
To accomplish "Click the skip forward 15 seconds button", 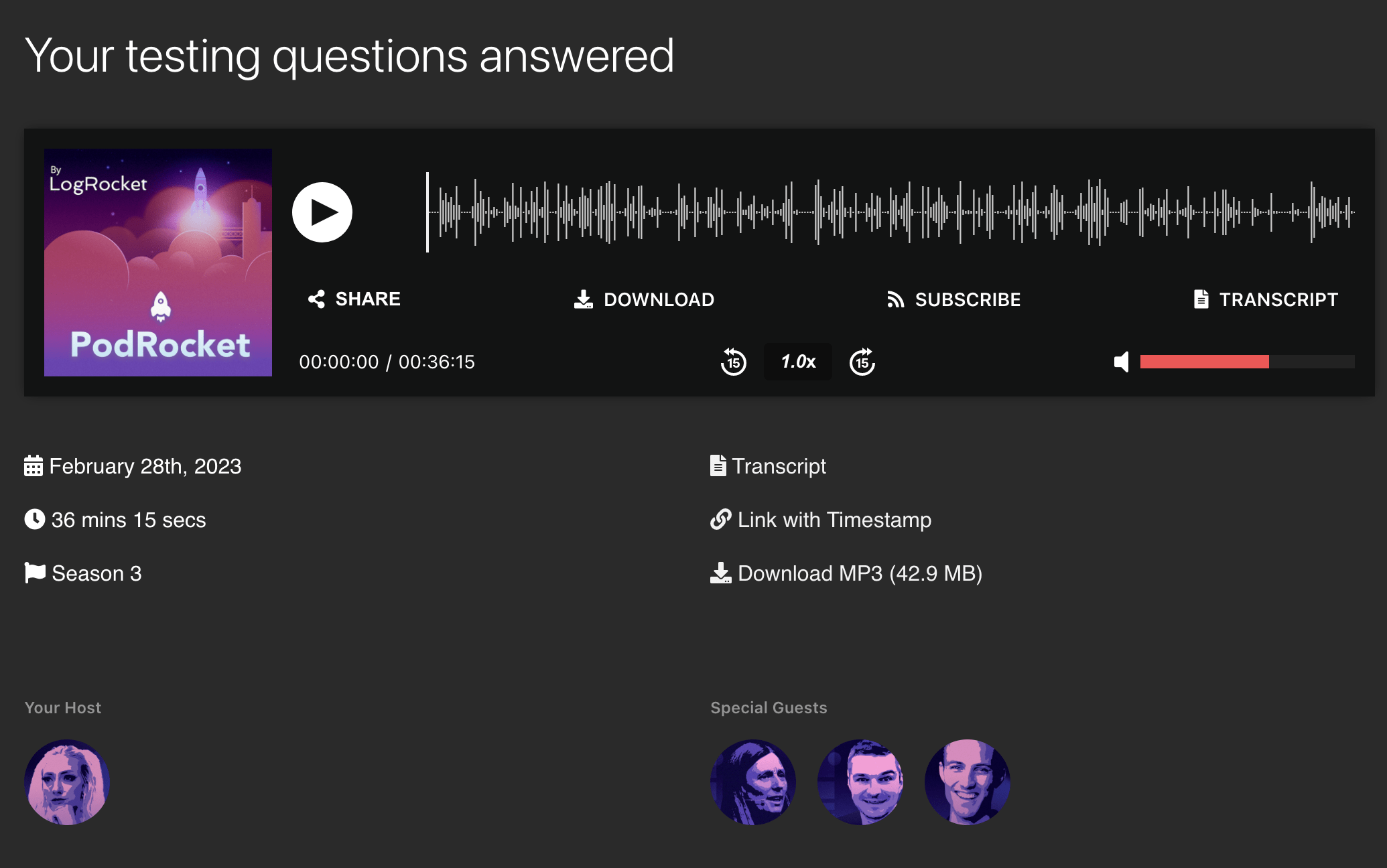I will click(x=862, y=362).
